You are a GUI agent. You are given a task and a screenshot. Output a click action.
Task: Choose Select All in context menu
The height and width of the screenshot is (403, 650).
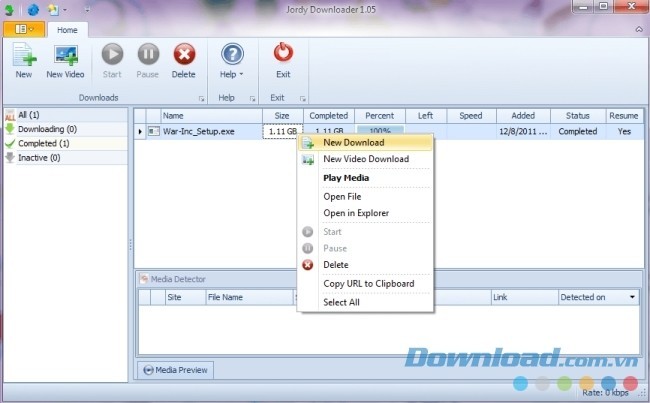point(365,302)
